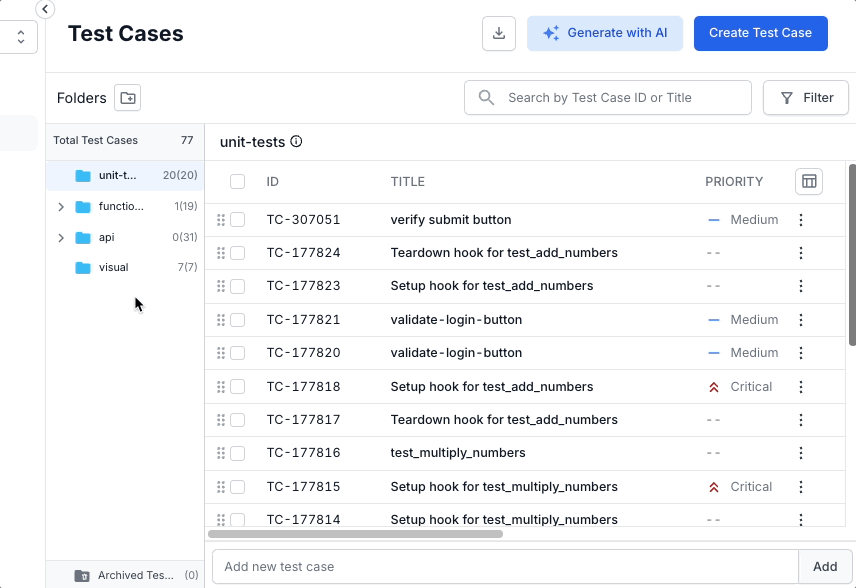Image resolution: width=856 pixels, height=588 pixels.
Task: Click the new folder icon beside Folders
Action: [x=127, y=98]
